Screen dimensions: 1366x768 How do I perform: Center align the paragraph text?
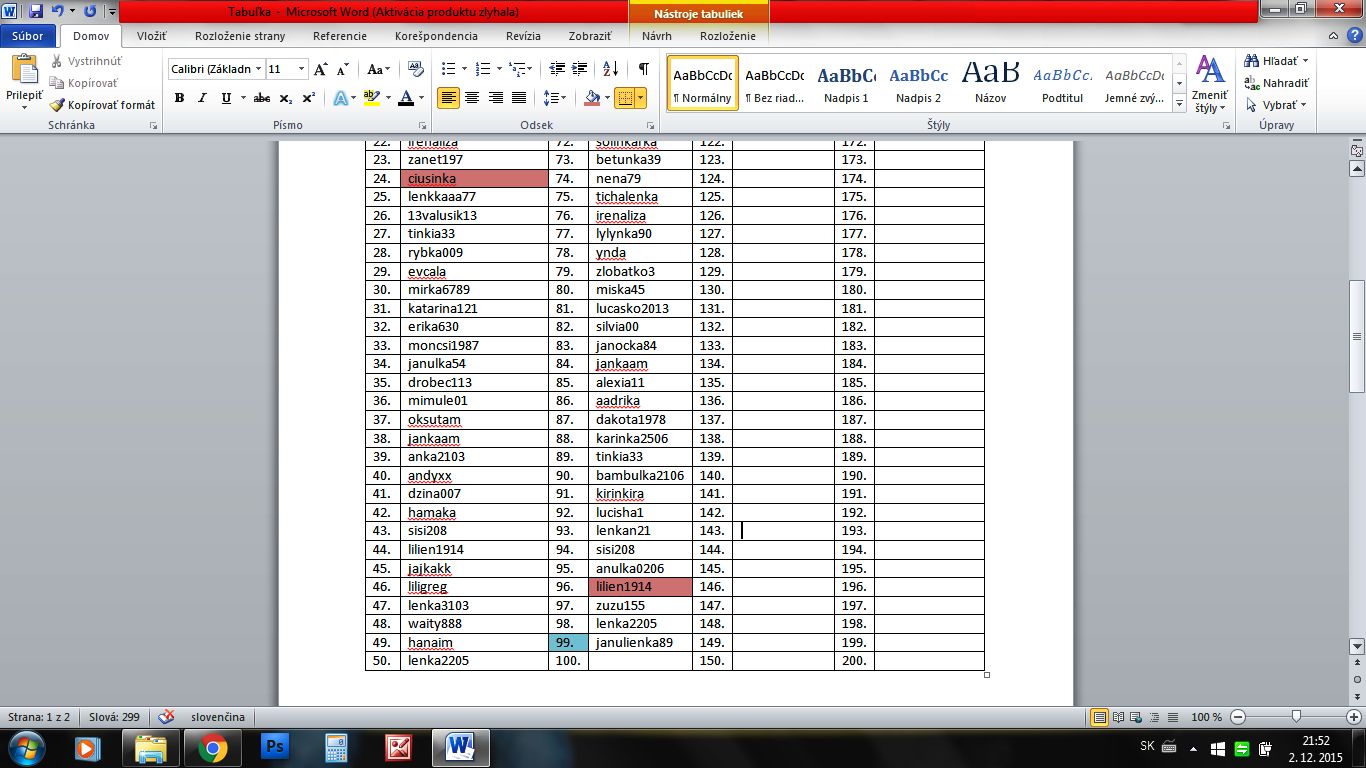point(471,98)
